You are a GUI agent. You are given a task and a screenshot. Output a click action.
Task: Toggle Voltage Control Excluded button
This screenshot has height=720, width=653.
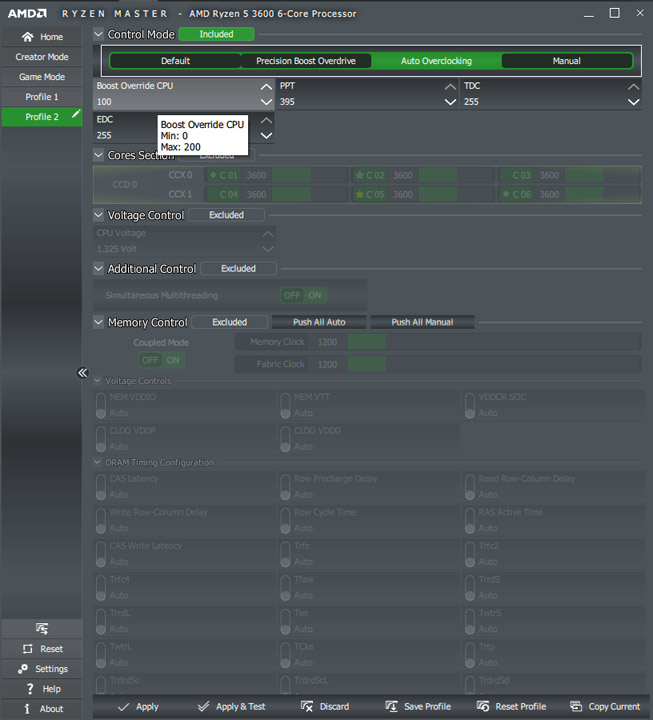pos(226,215)
